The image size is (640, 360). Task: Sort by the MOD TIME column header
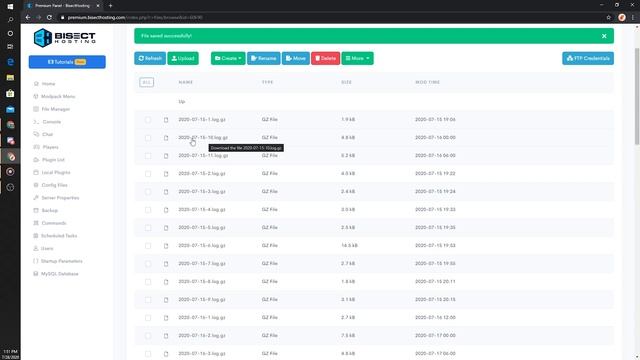coord(427,82)
